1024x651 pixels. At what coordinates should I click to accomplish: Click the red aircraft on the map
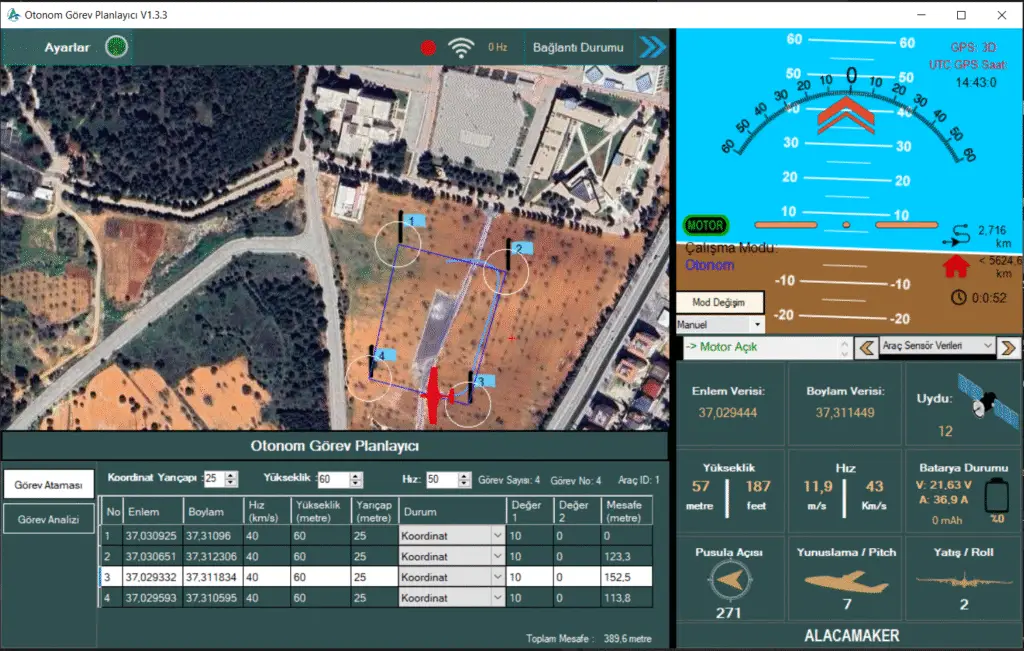(434, 396)
